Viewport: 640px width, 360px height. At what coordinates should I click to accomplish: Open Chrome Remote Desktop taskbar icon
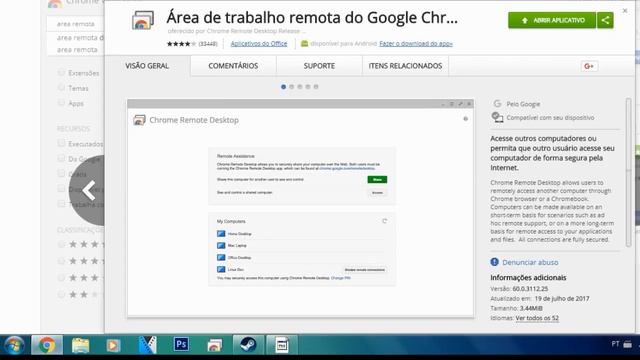coord(214,345)
